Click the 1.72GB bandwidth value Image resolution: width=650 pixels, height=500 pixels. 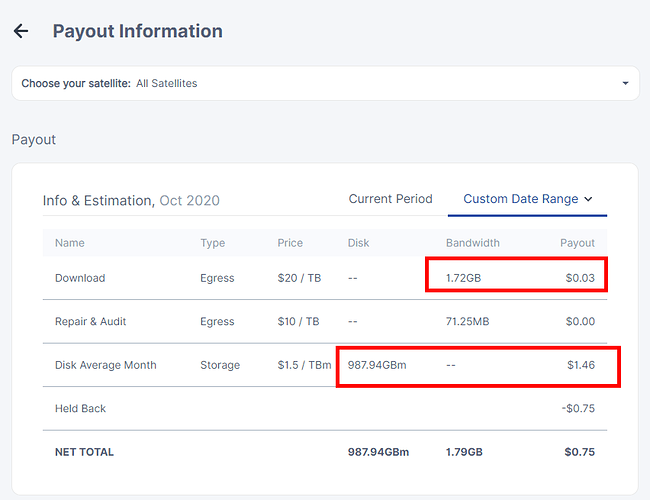click(x=463, y=278)
